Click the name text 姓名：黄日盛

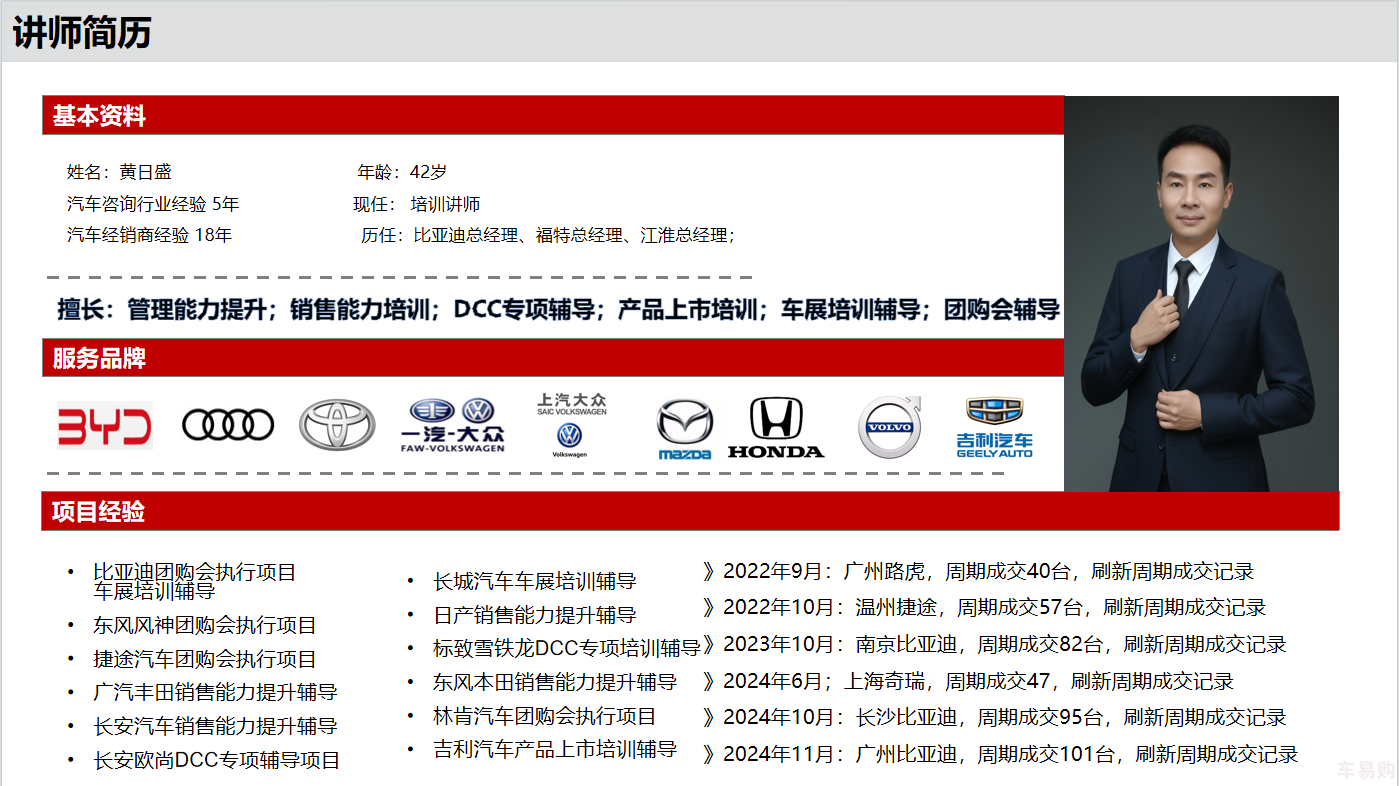pos(119,172)
